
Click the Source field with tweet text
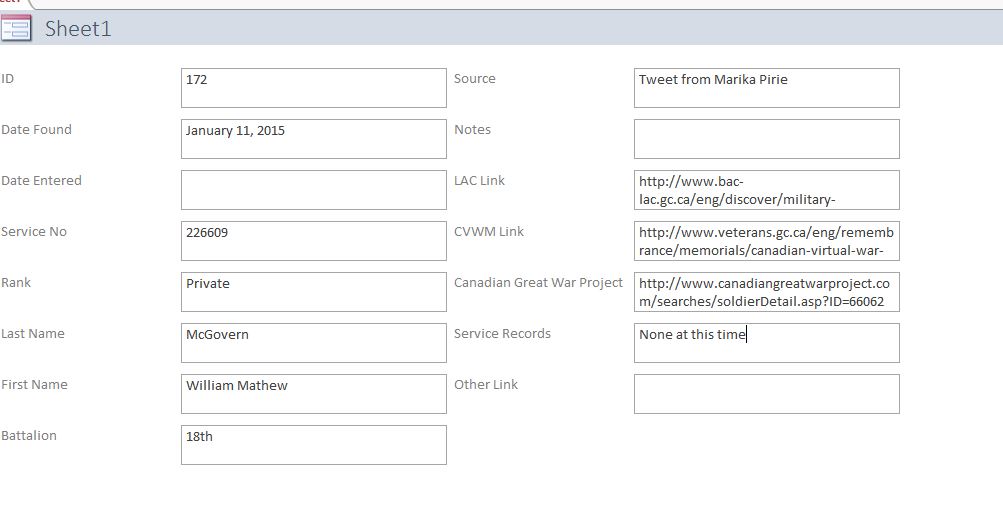(766, 88)
